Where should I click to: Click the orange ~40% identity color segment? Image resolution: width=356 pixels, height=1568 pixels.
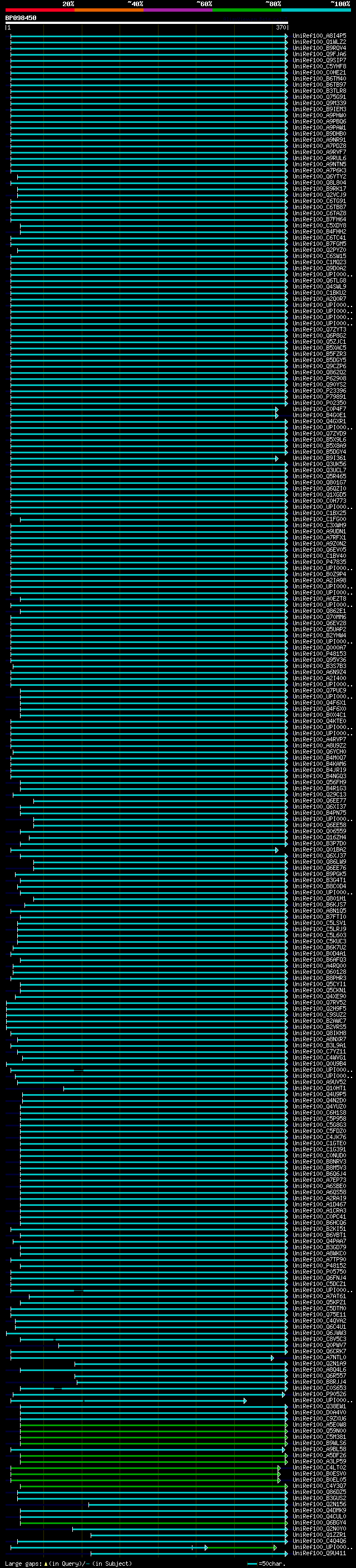click(109, 10)
